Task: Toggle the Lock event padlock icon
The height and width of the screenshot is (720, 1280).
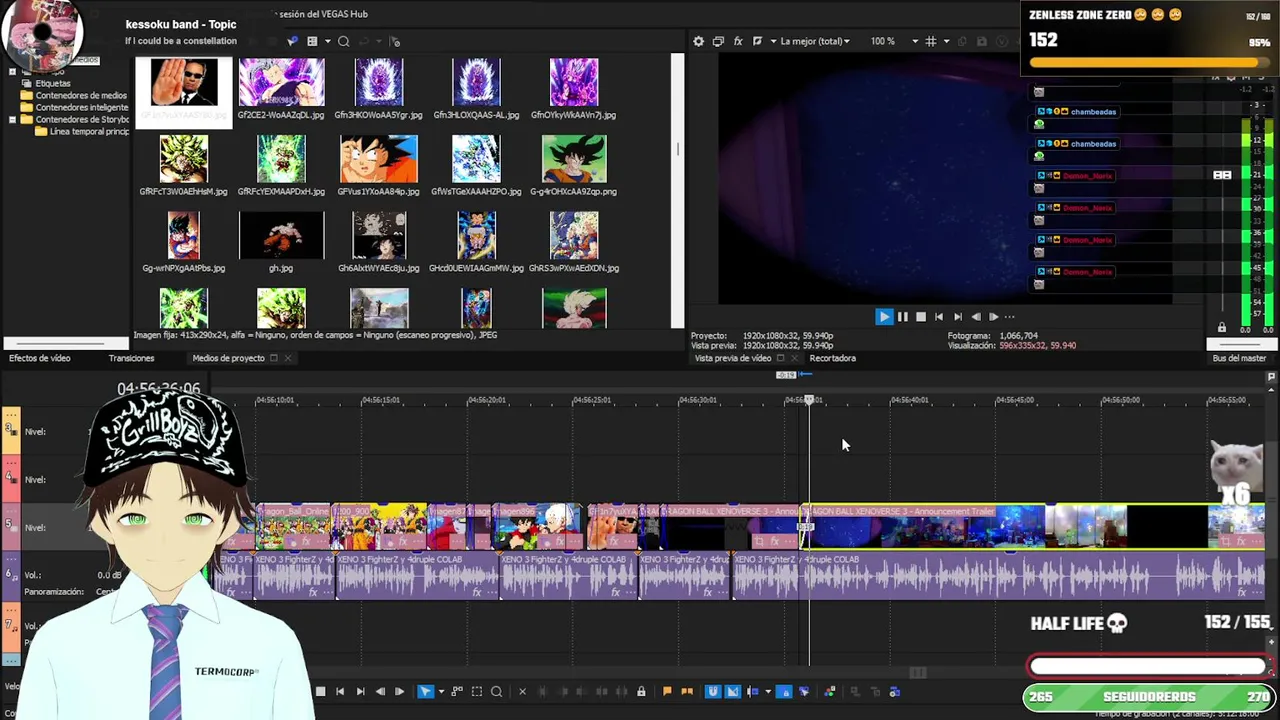Action: coord(641,691)
